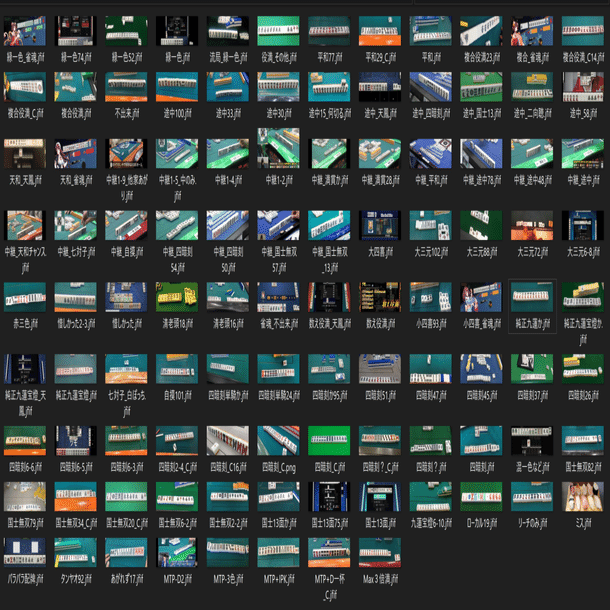The image size is (610, 610).
Task: Select the 複合役満23.jfif thumbnail
Action: point(481,31)
